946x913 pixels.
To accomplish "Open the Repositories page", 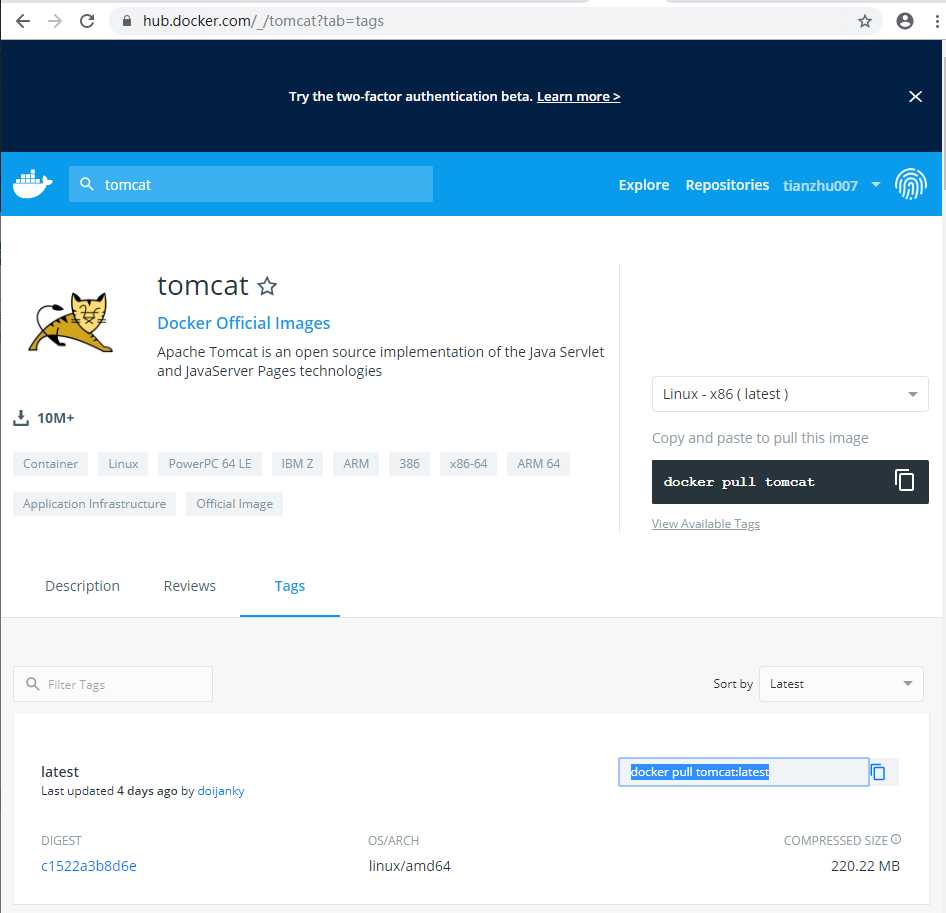I will pos(726,185).
